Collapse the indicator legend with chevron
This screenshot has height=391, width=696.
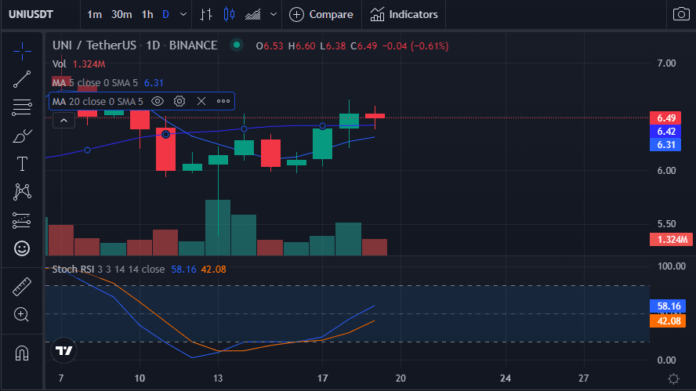63,121
